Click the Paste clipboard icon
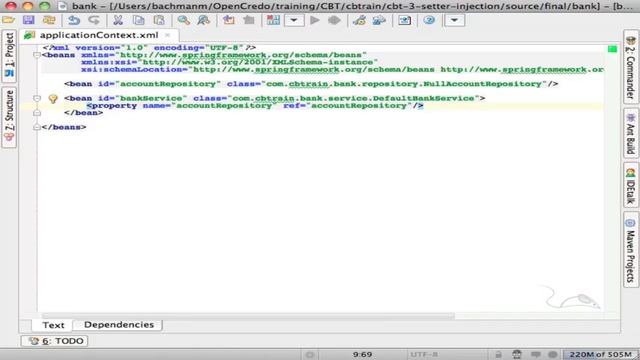The image size is (640, 360). point(159,20)
